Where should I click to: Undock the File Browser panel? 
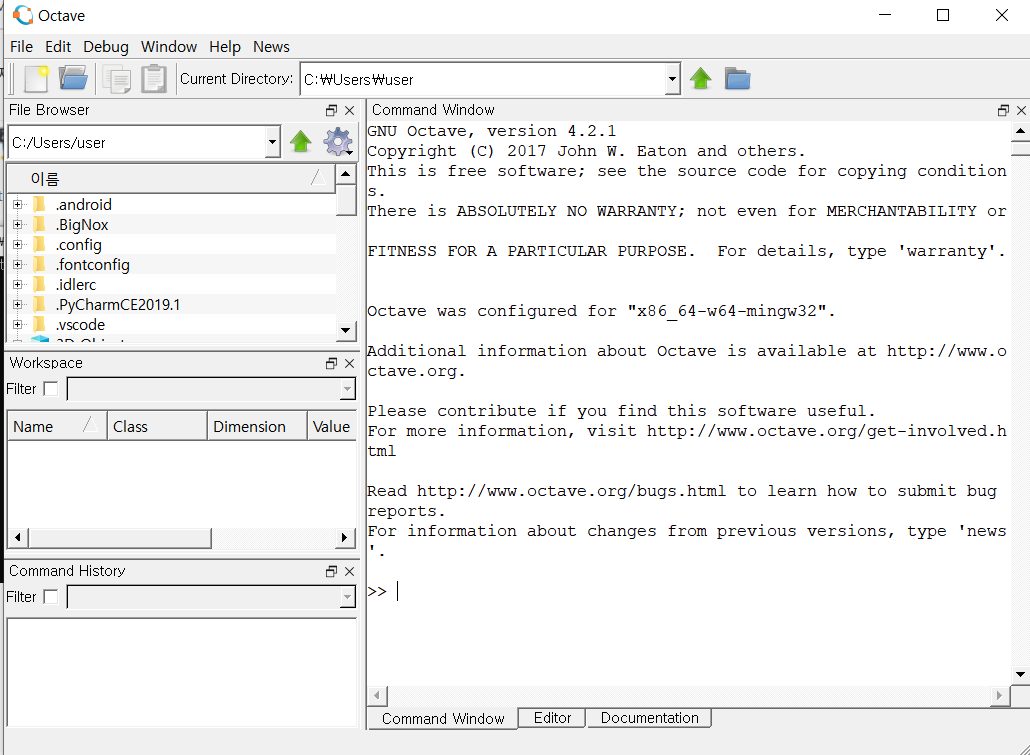tap(332, 110)
